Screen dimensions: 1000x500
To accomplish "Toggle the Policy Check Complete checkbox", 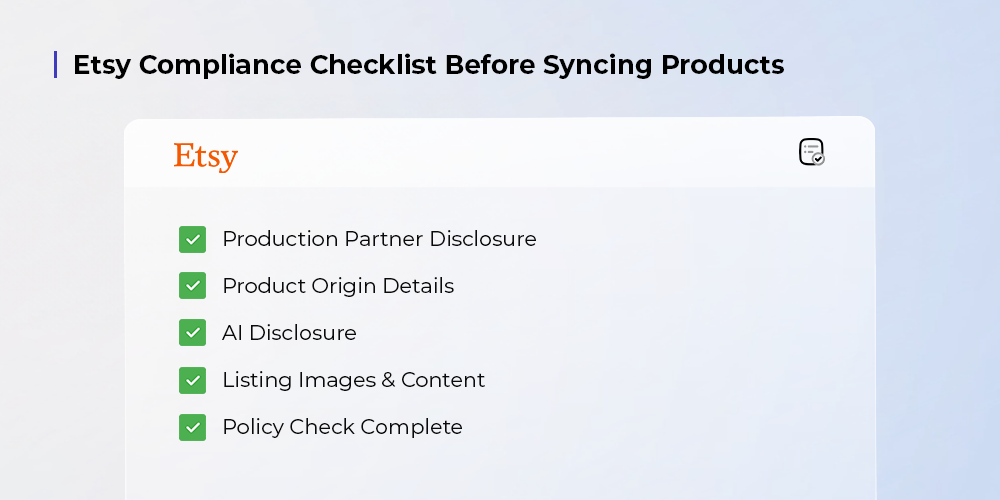I will pyautogui.click(x=192, y=427).
